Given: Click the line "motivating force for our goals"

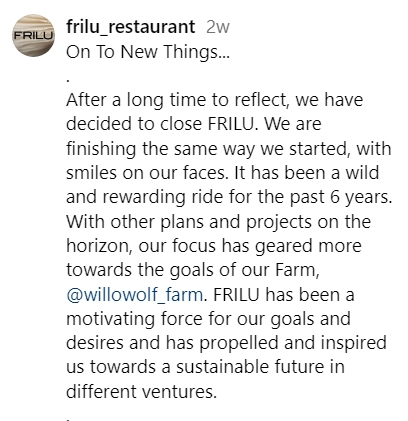Looking at the screenshot, I should [x=208, y=319].
